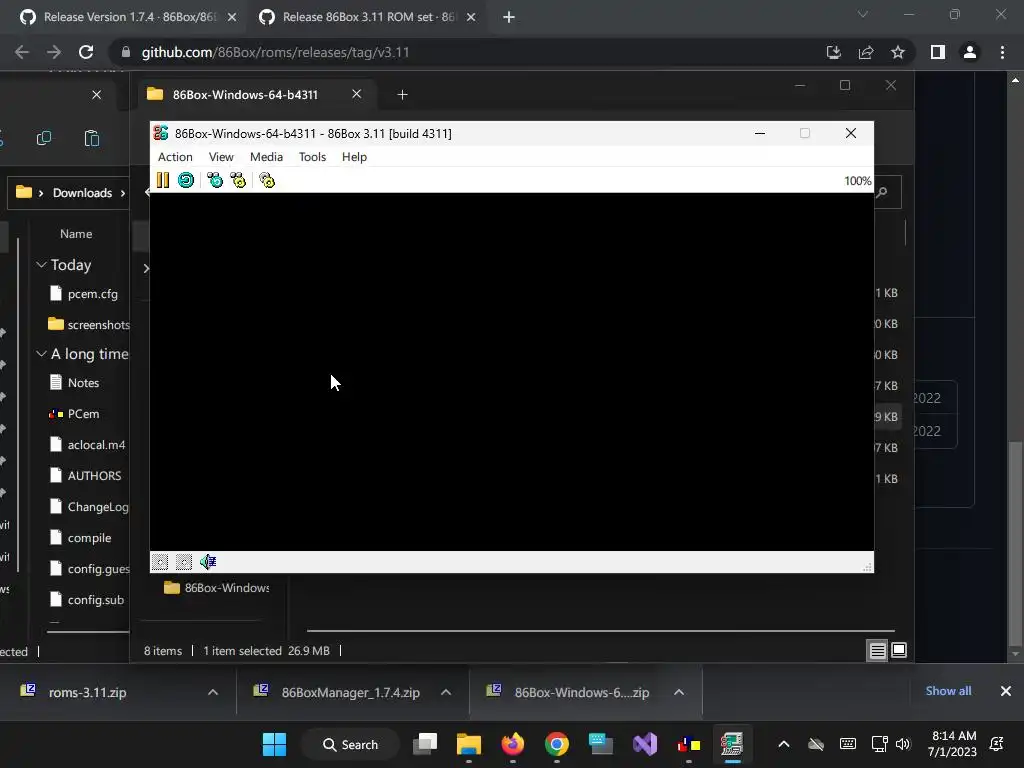The image size is (1024, 768).
Task: Show hidden system tray icons
Action: 784,744
